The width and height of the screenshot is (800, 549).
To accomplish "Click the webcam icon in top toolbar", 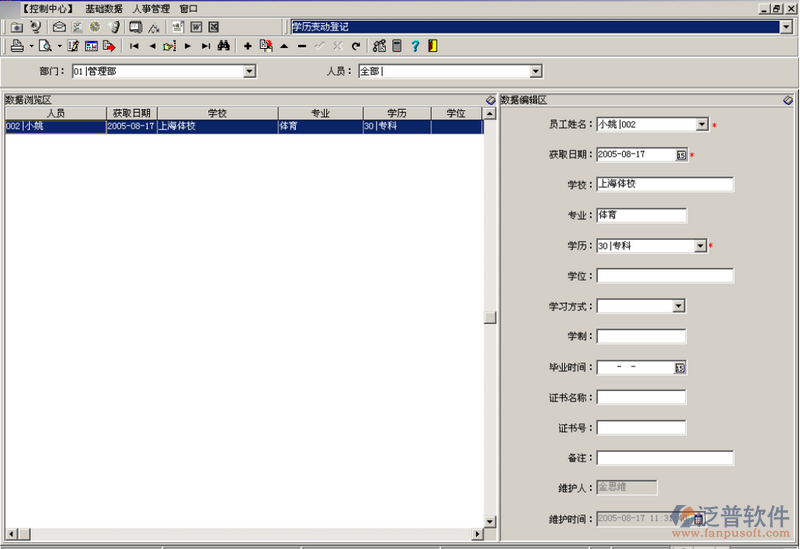I will tap(35, 27).
